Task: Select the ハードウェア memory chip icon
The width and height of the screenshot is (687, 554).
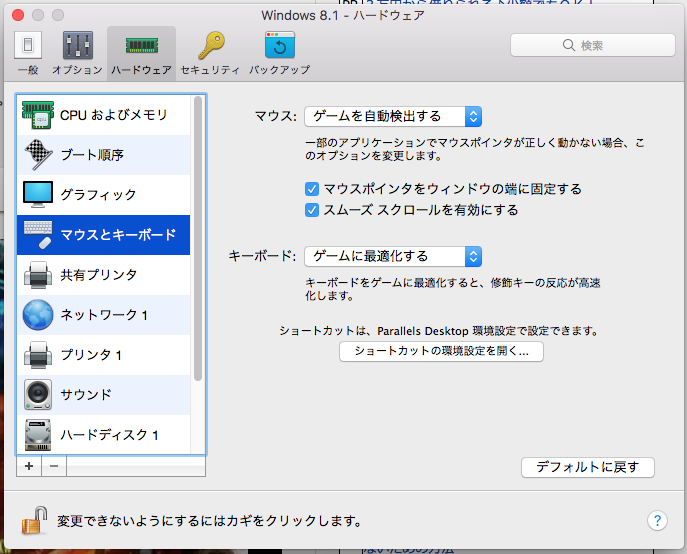Action: point(142,46)
